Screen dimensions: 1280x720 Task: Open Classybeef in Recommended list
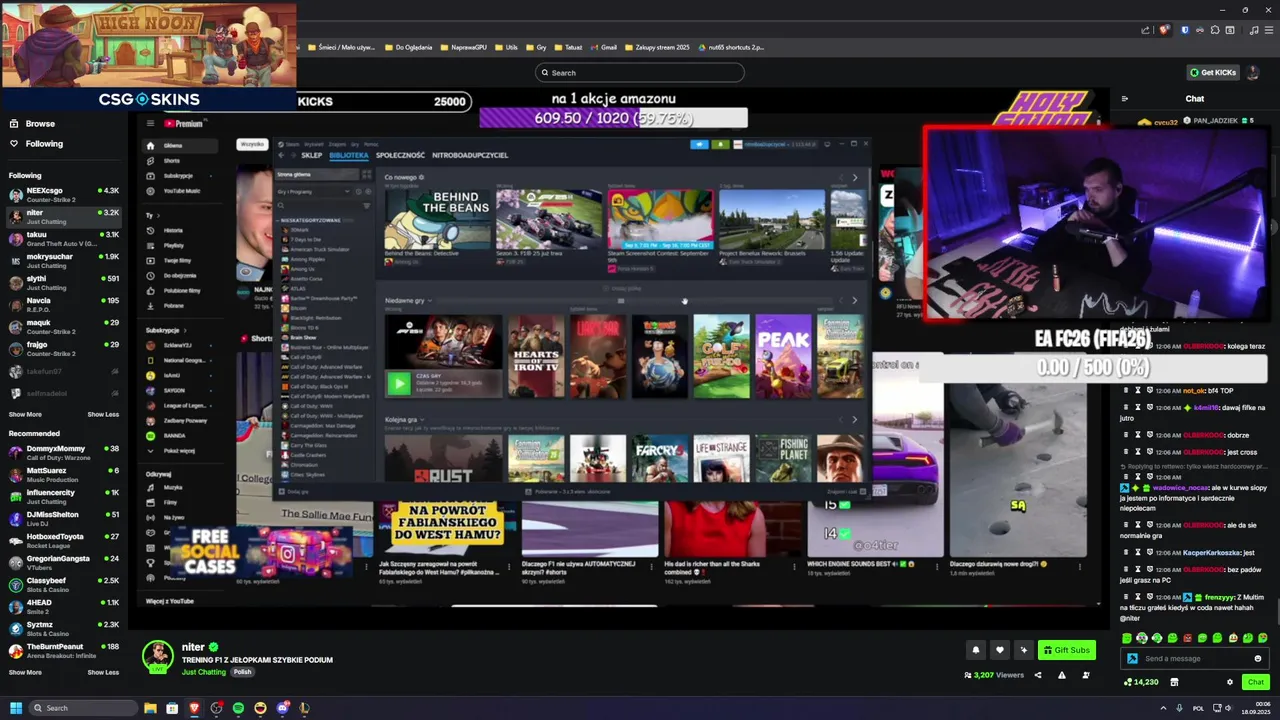click(64, 584)
